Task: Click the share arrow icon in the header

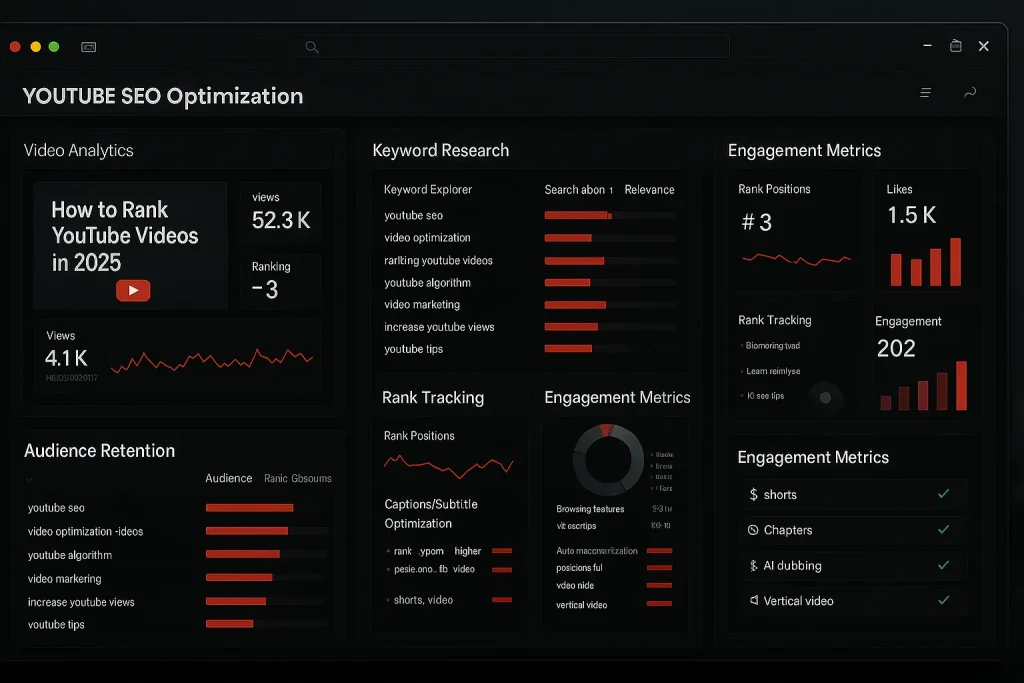Action: [x=969, y=92]
